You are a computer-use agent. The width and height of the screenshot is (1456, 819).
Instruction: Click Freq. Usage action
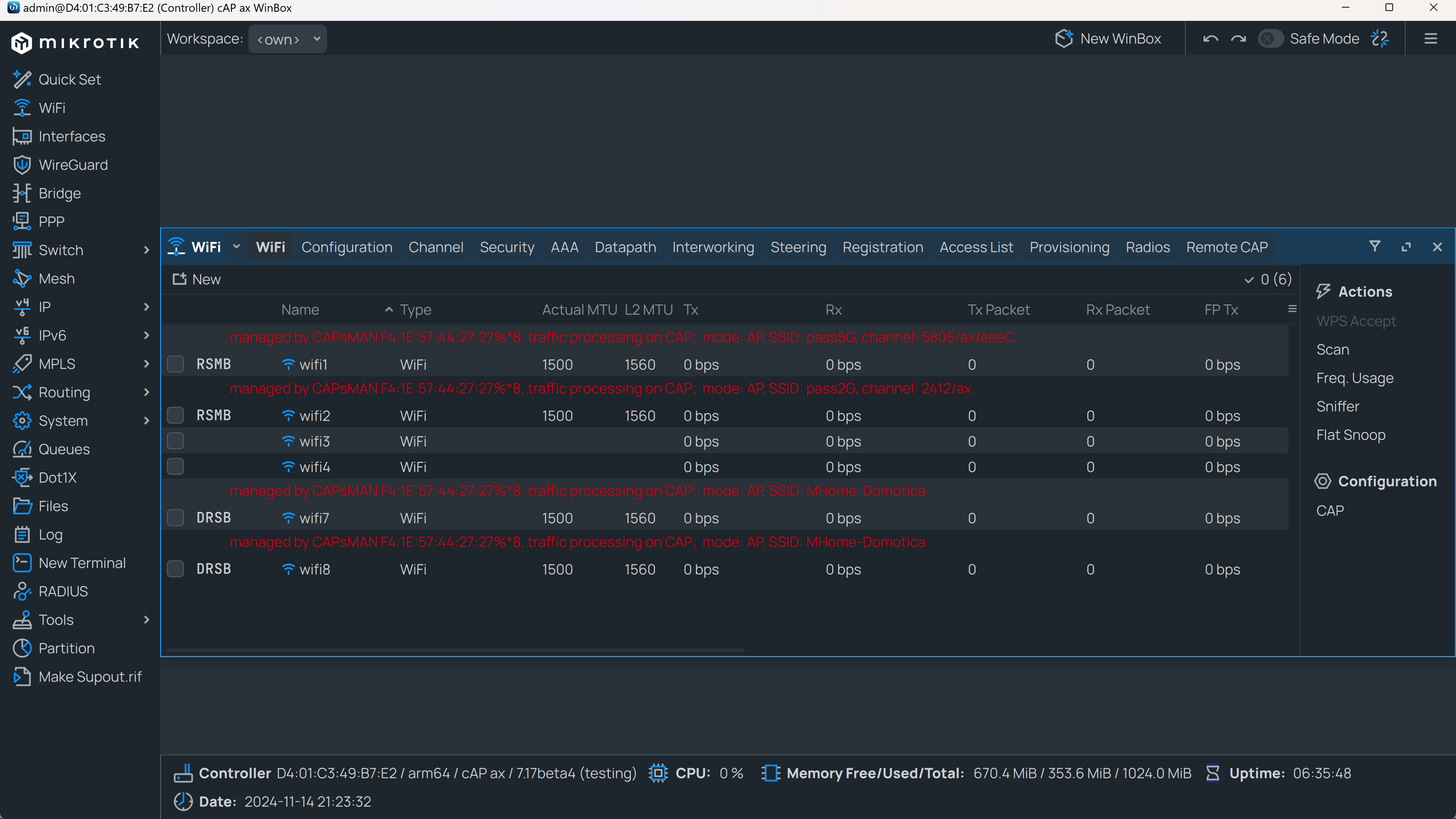1354,378
